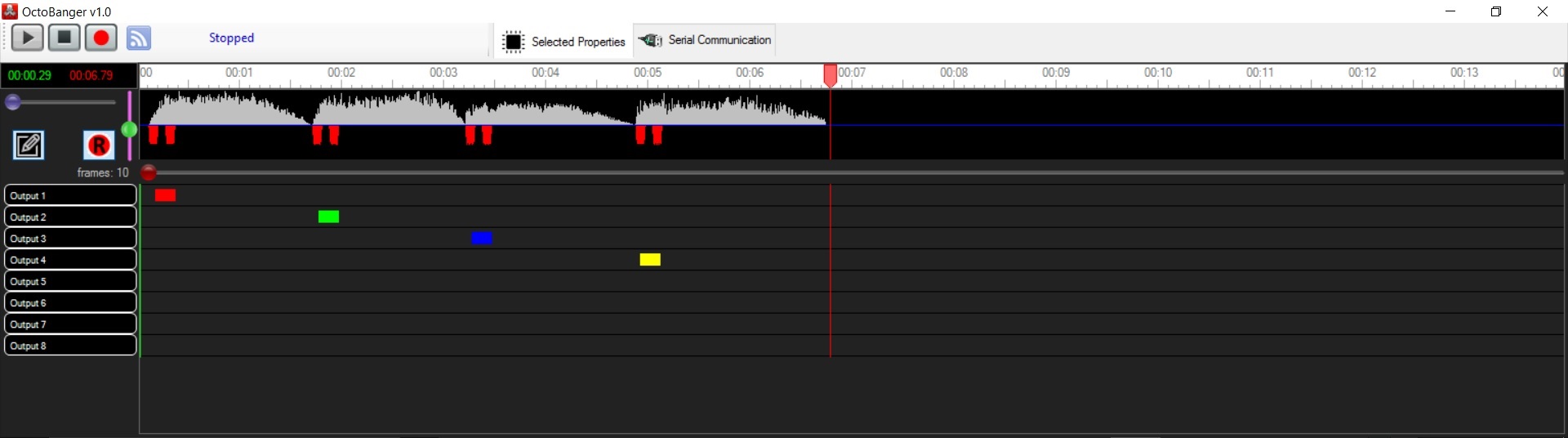1568x438 pixels.
Task: Select the Output 6 channel label
Action: point(70,302)
